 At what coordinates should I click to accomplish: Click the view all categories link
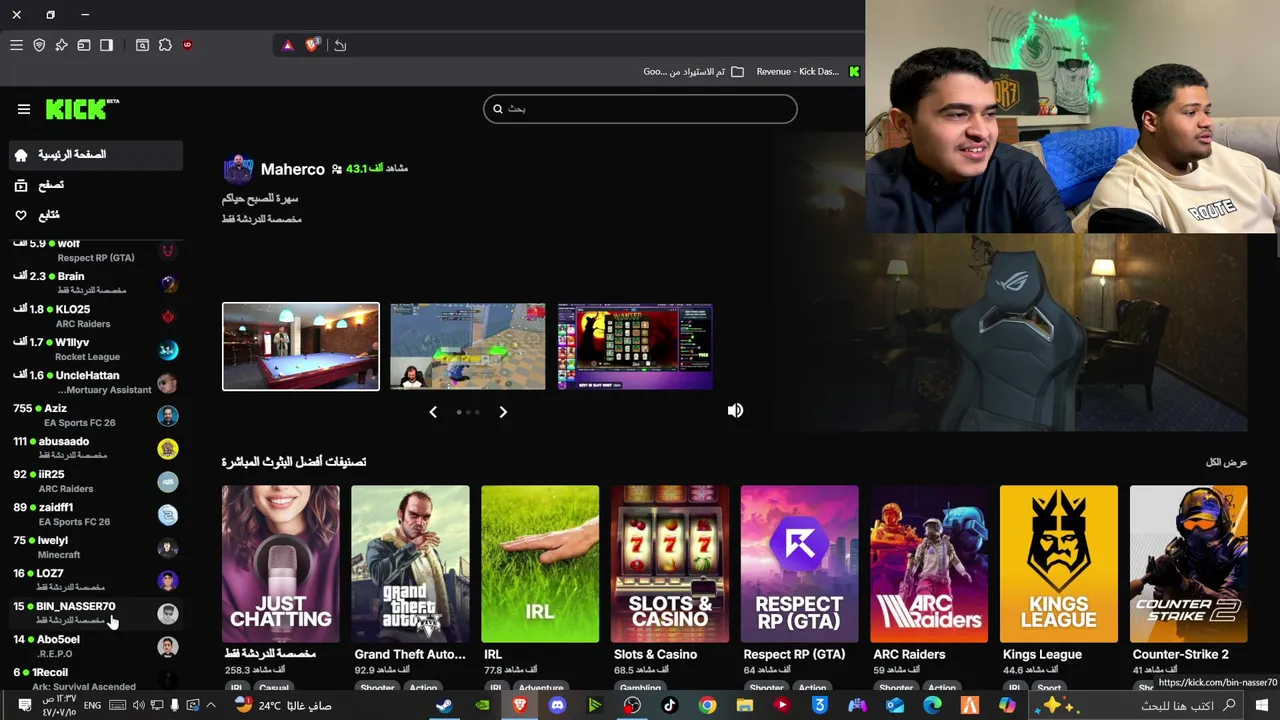1226,462
